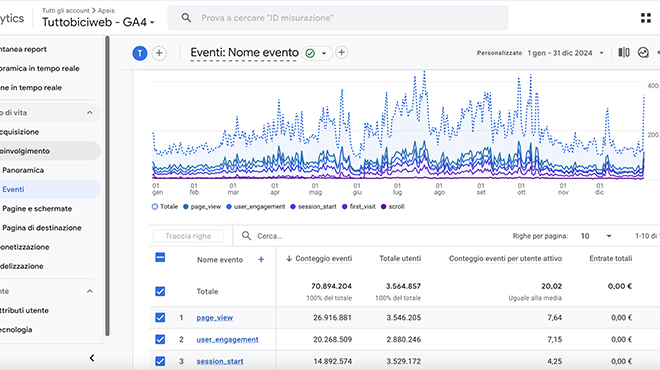Select Pagine e schermate in the sidebar
This screenshot has height=370, width=660.
point(37,209)
